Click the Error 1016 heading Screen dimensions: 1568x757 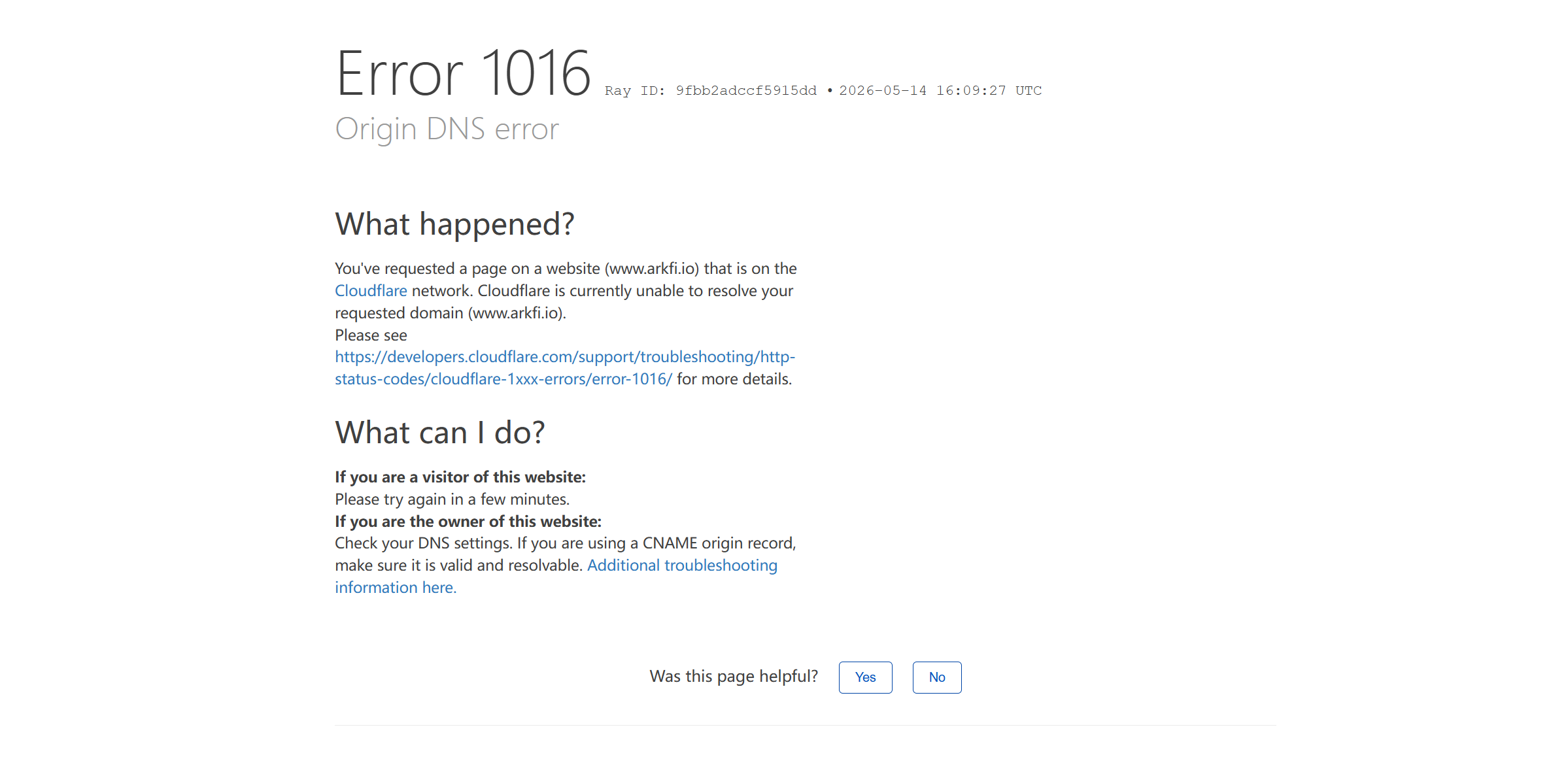point(463,73)
